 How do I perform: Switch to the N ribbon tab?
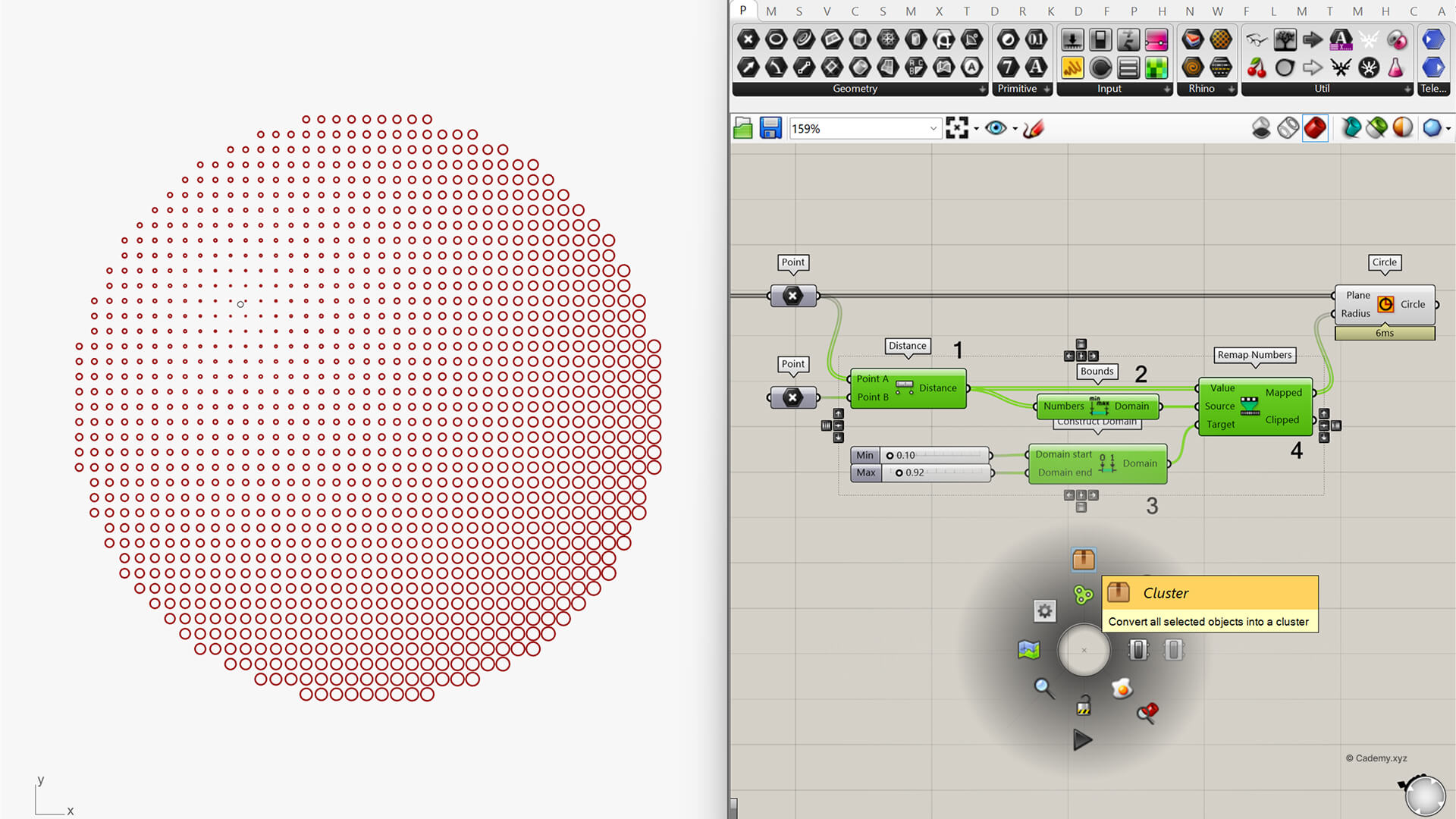pos(1190,11)
